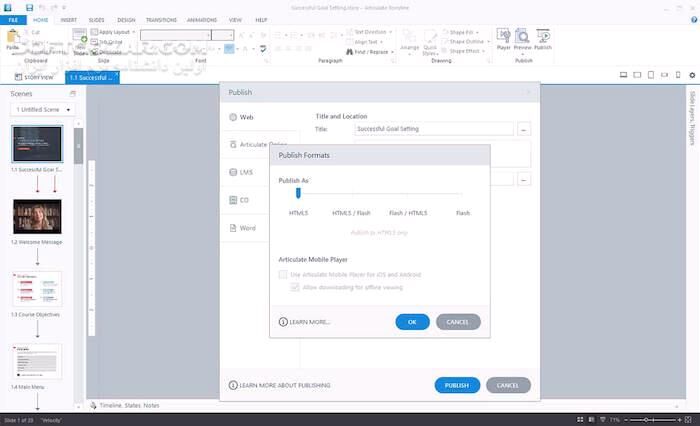The image size is (700, 426).
Task: Expand the Shape Fill dropdown
Action: pyautogui.click(x=477, y=32)
